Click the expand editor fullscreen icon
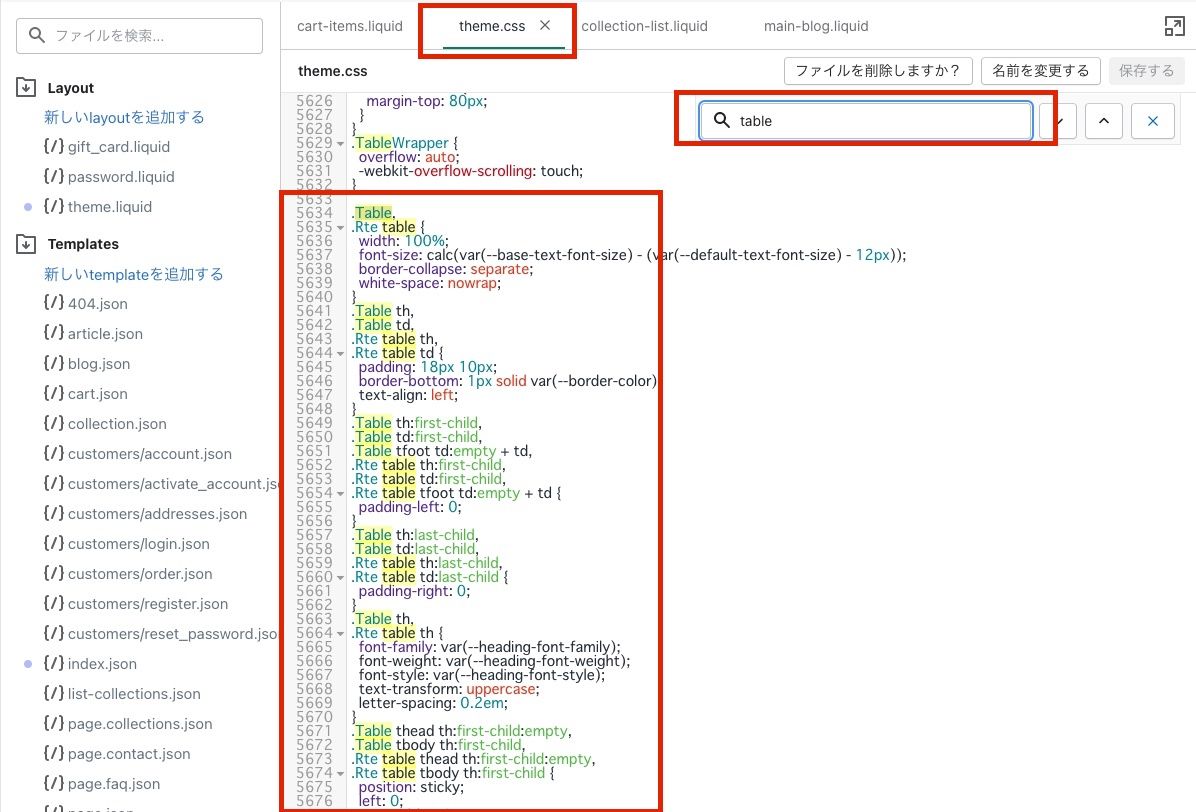This screenshot has width=1196, height=812. (x=1174, y=26)
